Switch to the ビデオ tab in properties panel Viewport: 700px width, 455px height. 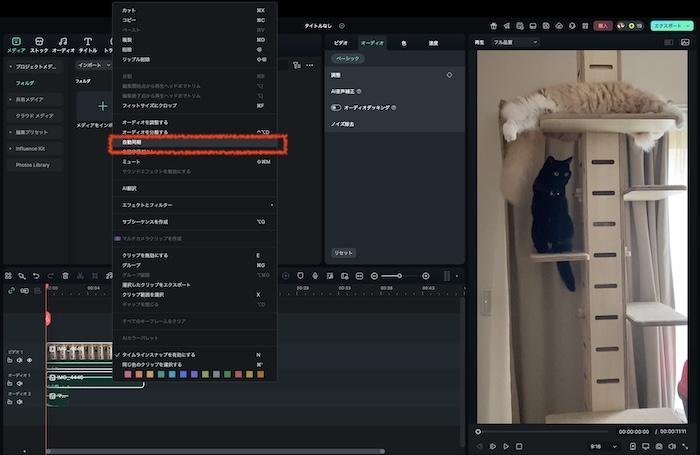click(340, 43)
